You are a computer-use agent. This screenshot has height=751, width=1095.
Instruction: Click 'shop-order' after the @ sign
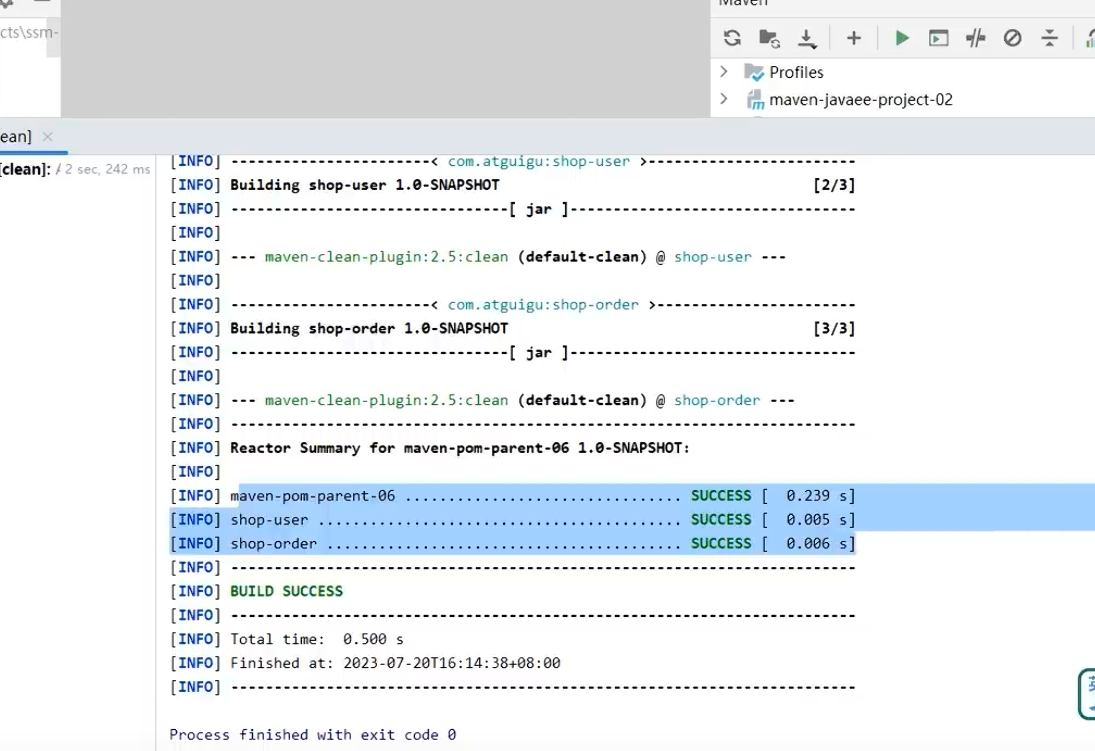716,400
